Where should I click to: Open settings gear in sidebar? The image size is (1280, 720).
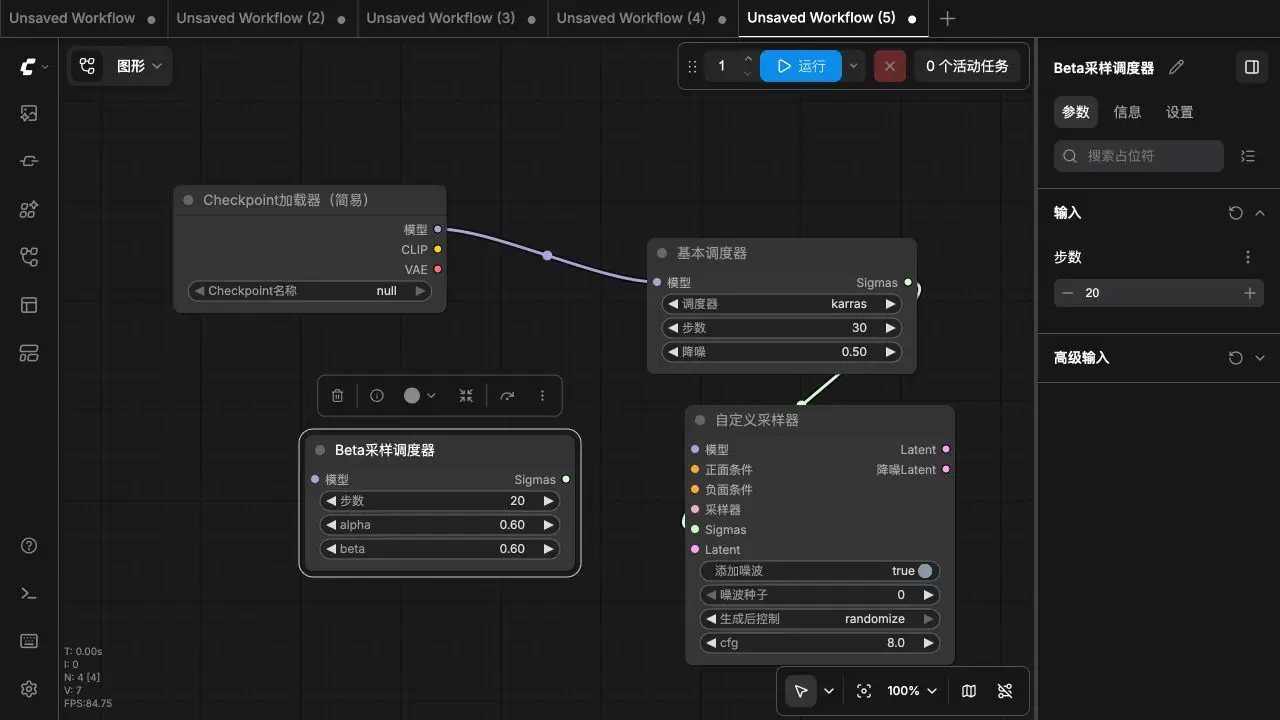[x=29, y=689]
